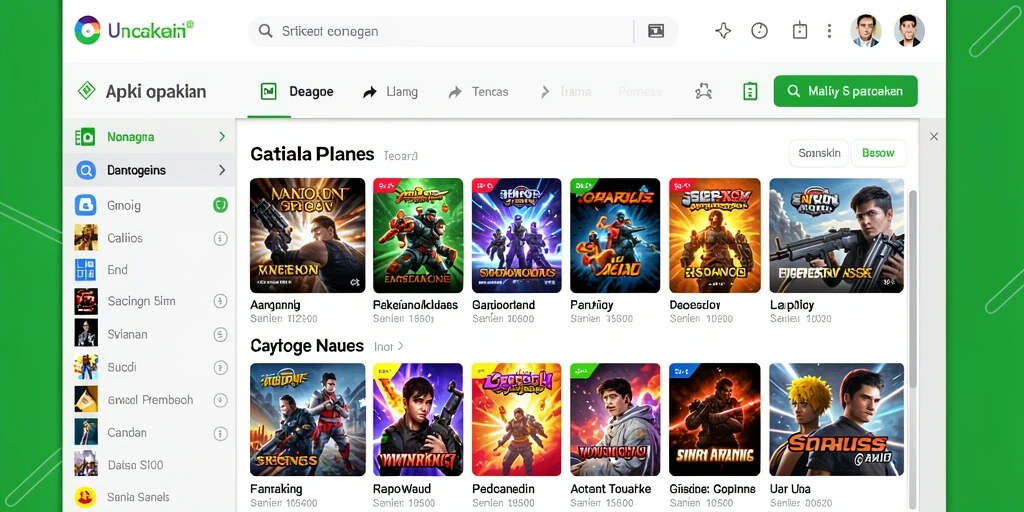Open the Giisdne: Gopinne game thumbnail
1024x512 pixels.
click(714, 419)
